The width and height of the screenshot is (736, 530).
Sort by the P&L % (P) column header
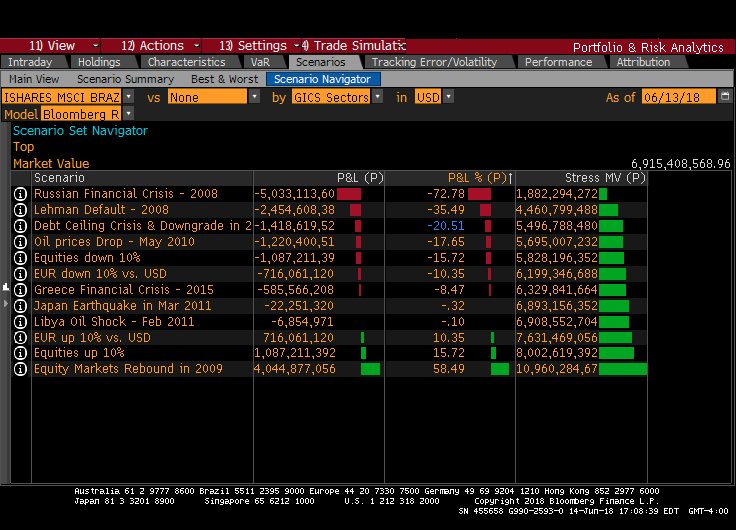[x=450, y=178]
